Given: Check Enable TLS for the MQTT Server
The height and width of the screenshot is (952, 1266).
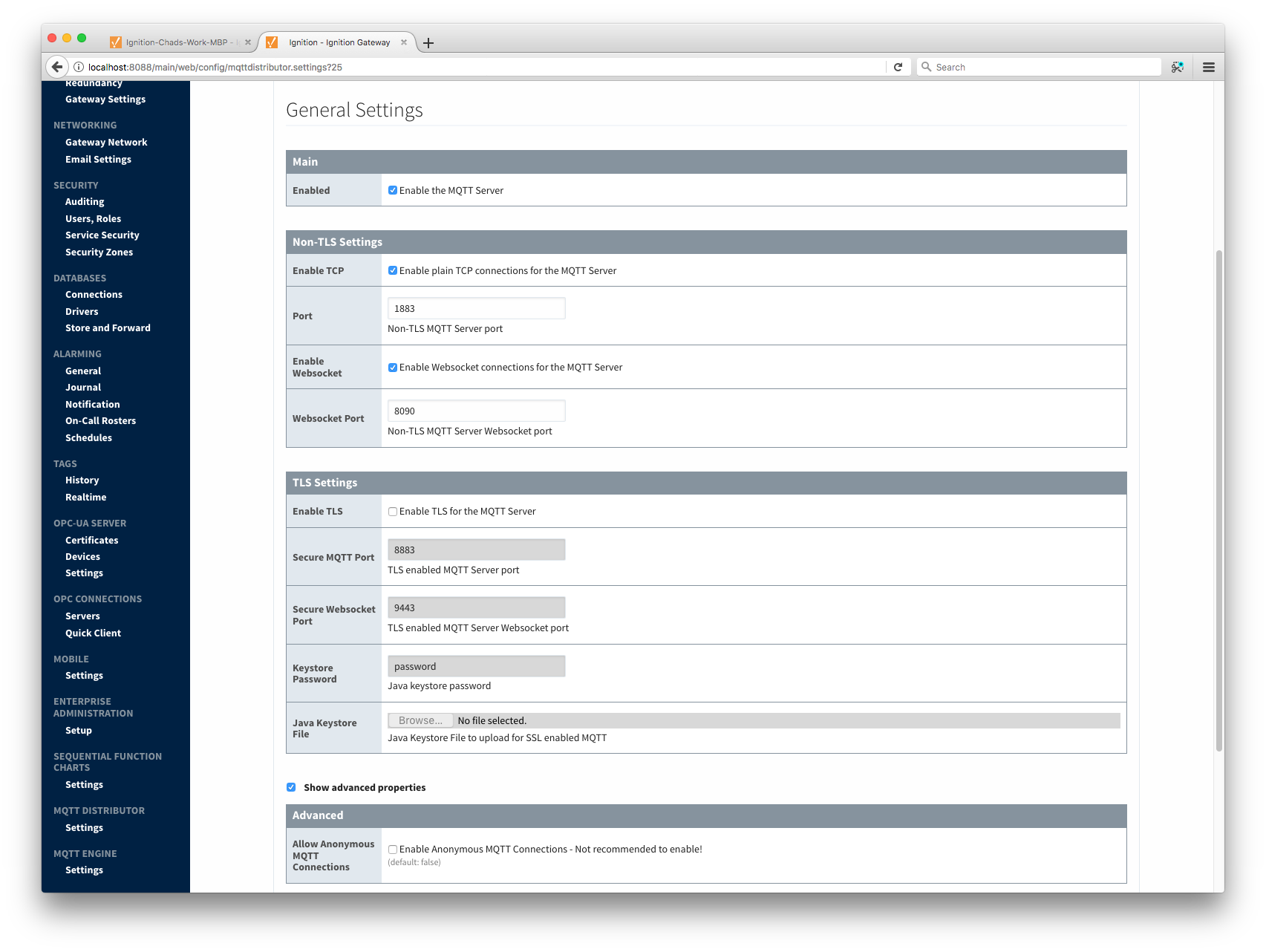Looking at the screenshot, I should click(393, 511).
